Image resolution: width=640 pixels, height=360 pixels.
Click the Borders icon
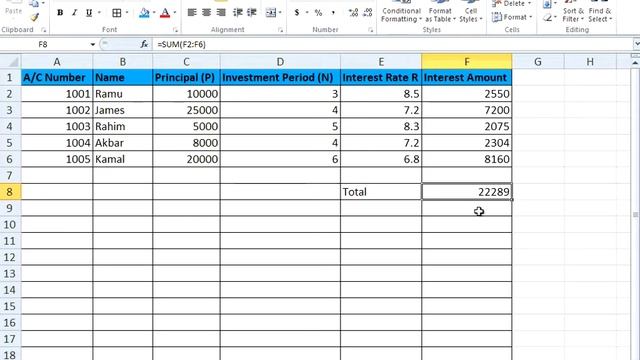pos(117,13)
